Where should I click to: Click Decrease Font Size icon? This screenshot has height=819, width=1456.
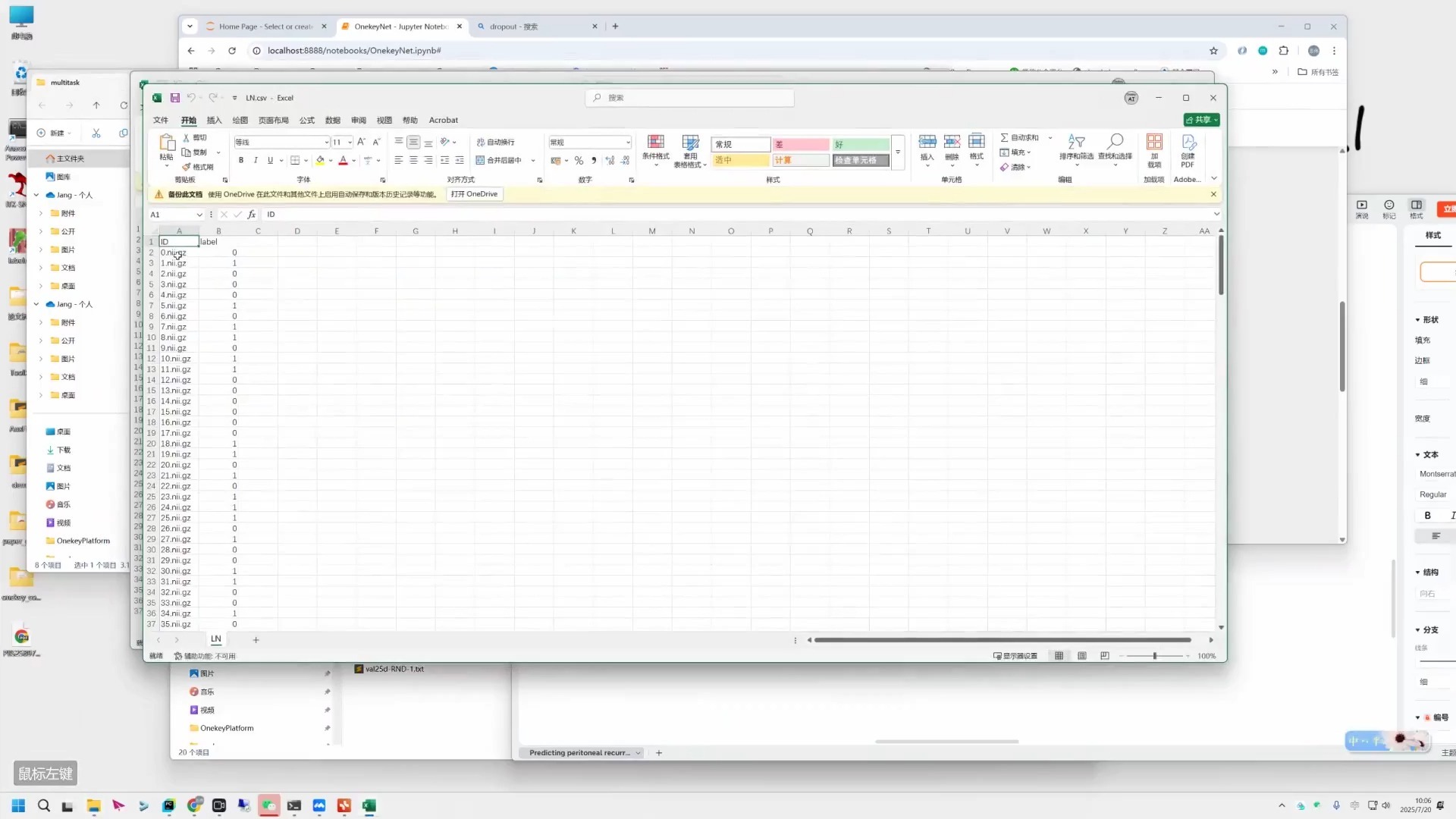tap(376, 142)
